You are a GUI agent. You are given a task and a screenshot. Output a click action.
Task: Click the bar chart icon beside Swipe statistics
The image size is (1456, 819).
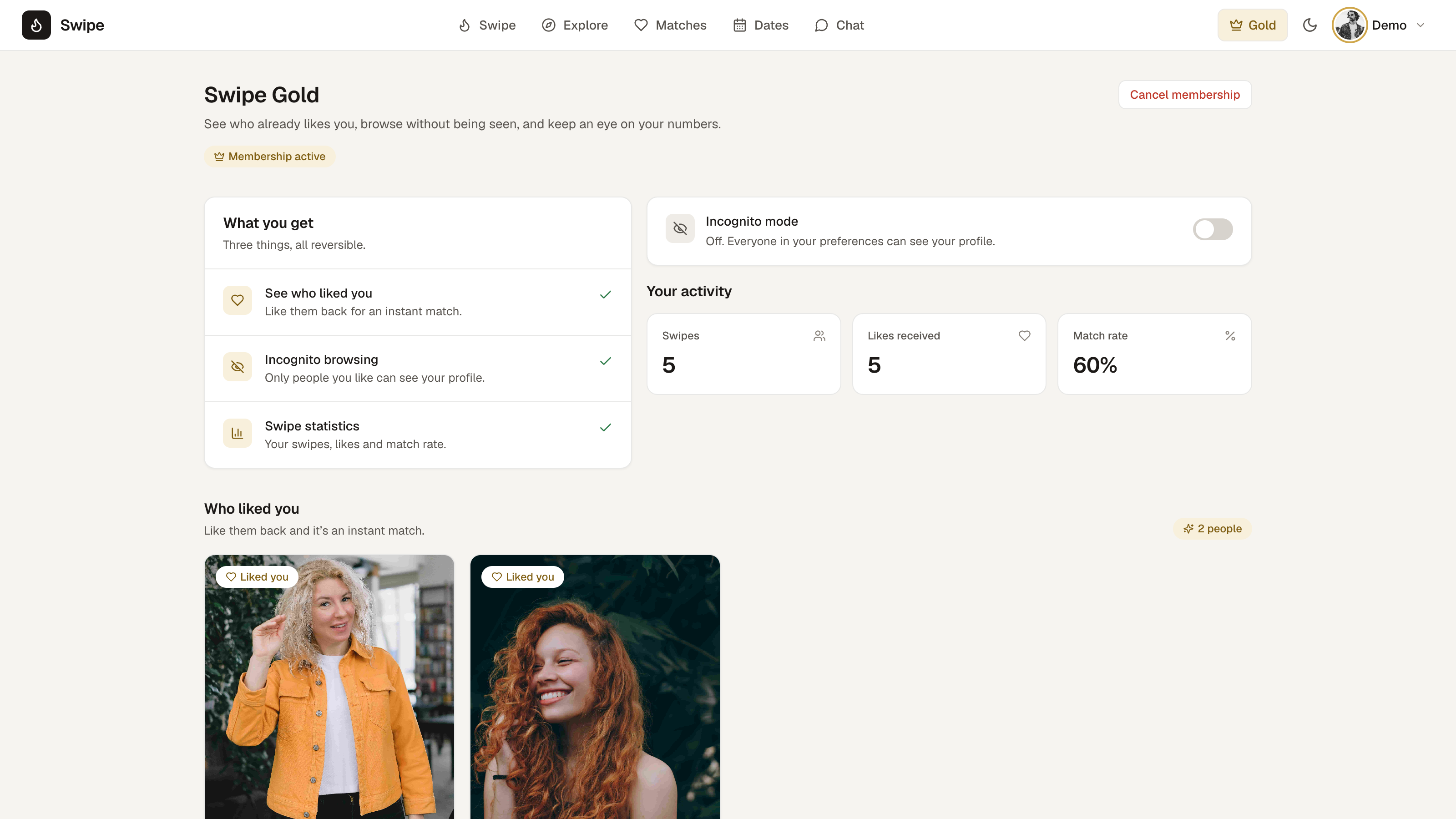point(238,434)
